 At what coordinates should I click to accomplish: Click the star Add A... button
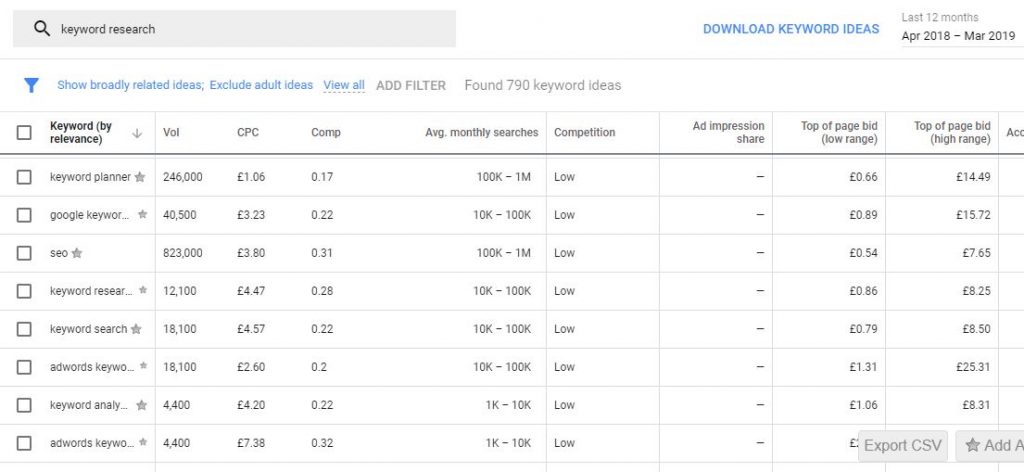click(991, 446)
